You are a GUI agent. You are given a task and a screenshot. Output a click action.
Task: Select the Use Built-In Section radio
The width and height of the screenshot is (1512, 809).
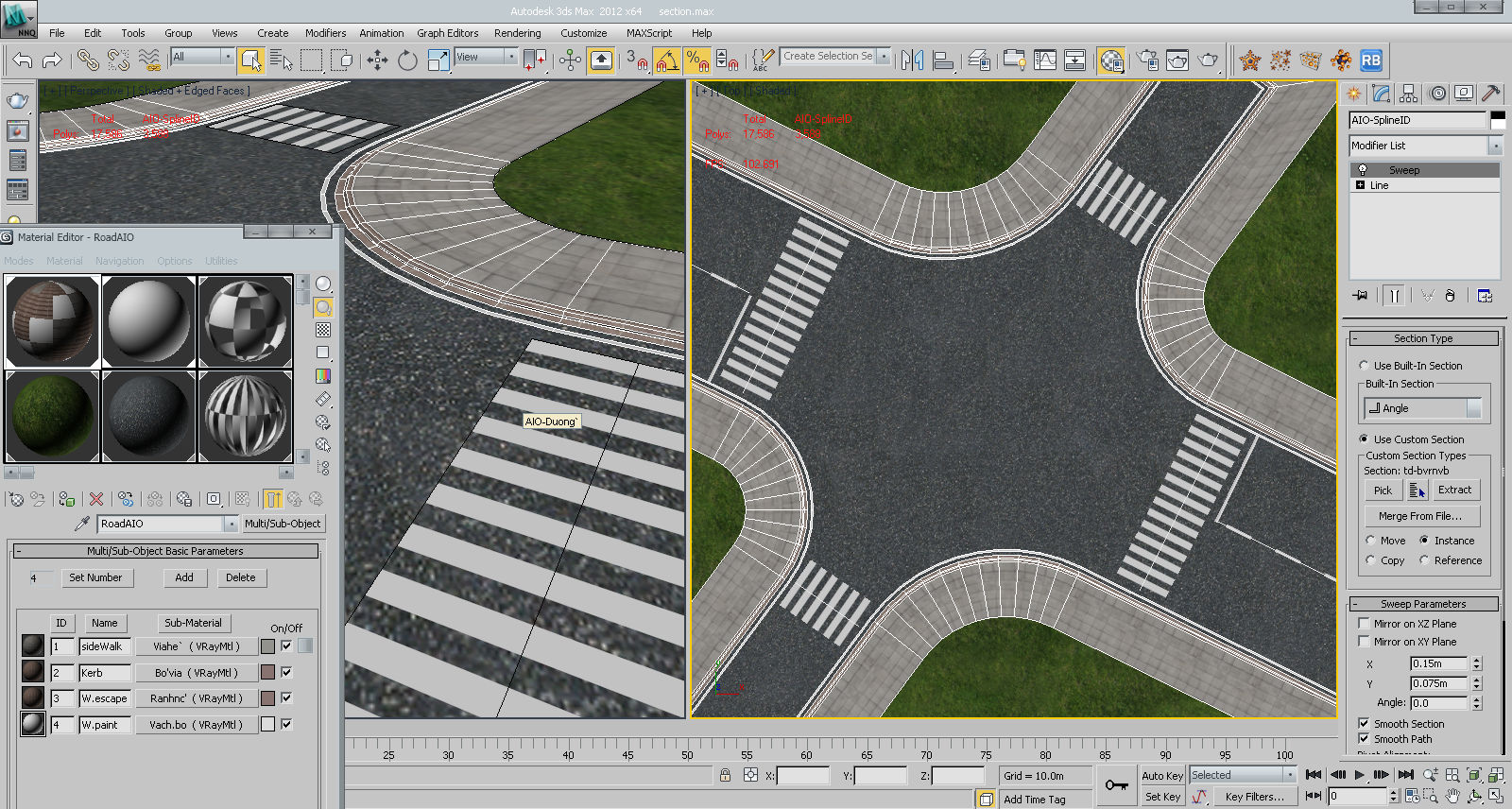click(x=1364, y=366)
